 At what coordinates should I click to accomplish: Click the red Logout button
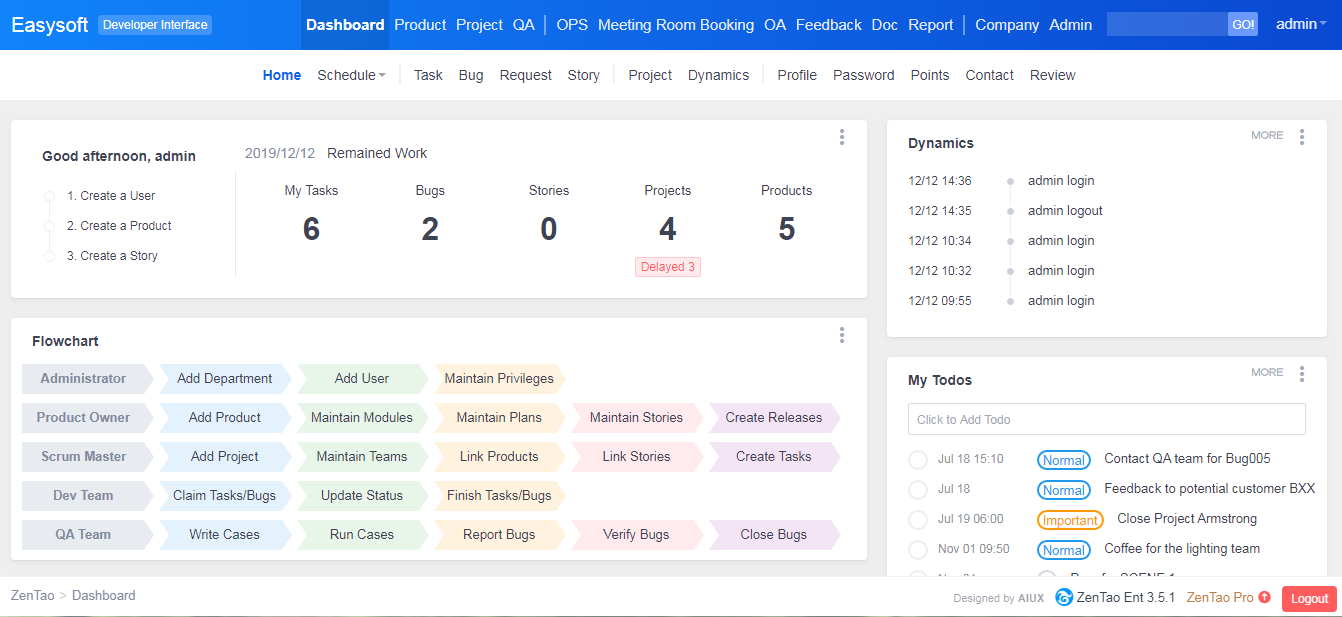tap(1308, 599)
